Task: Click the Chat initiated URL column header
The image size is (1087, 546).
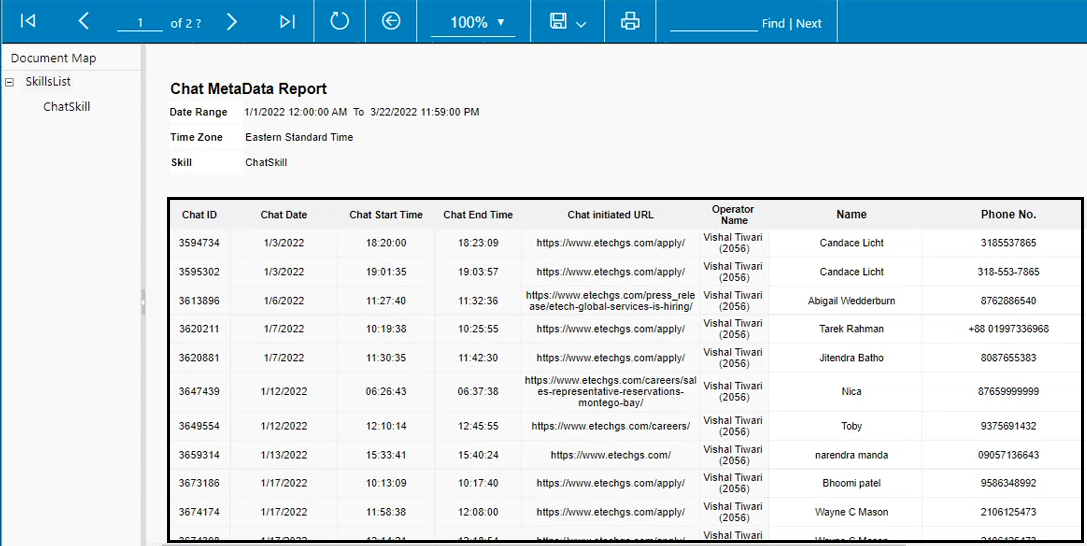Action: point(610,215)
